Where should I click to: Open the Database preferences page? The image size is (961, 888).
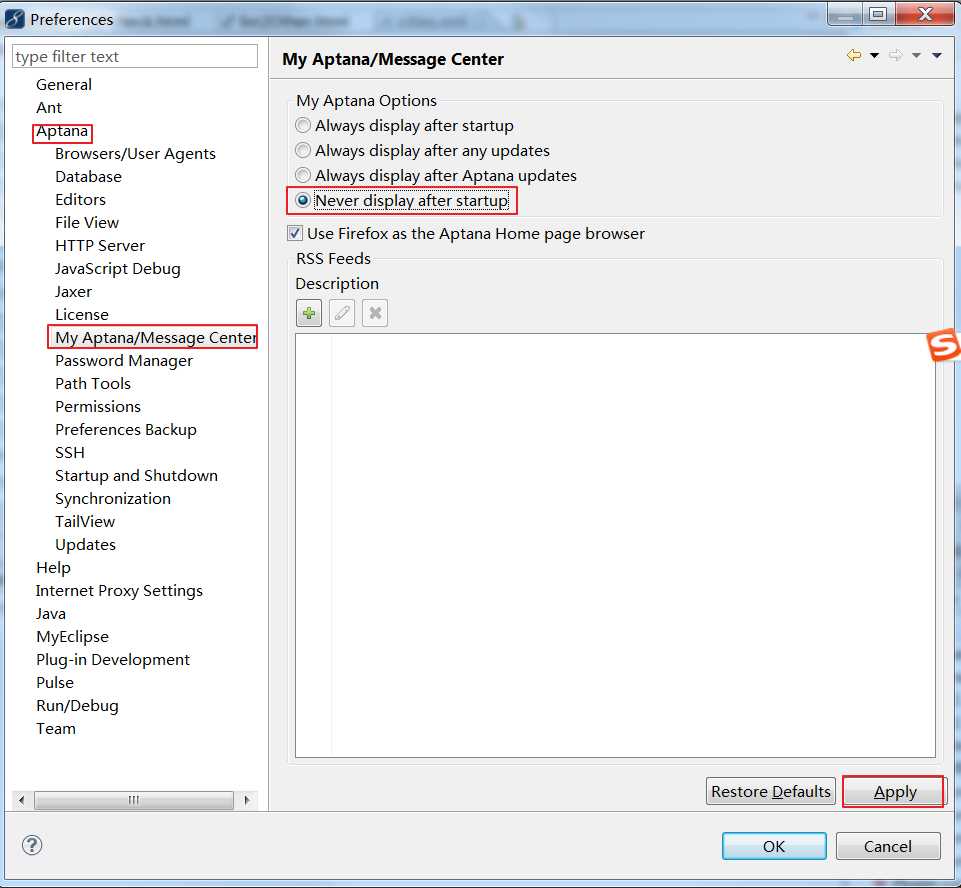coord(88,177)
